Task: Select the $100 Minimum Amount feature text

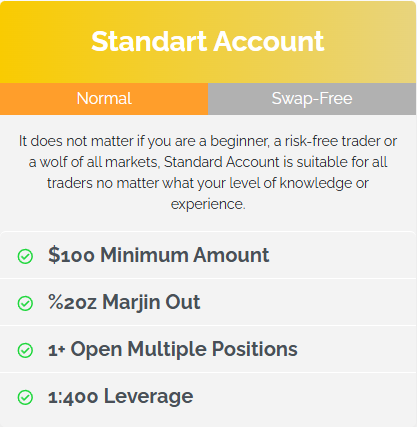Action: point(159,255)
